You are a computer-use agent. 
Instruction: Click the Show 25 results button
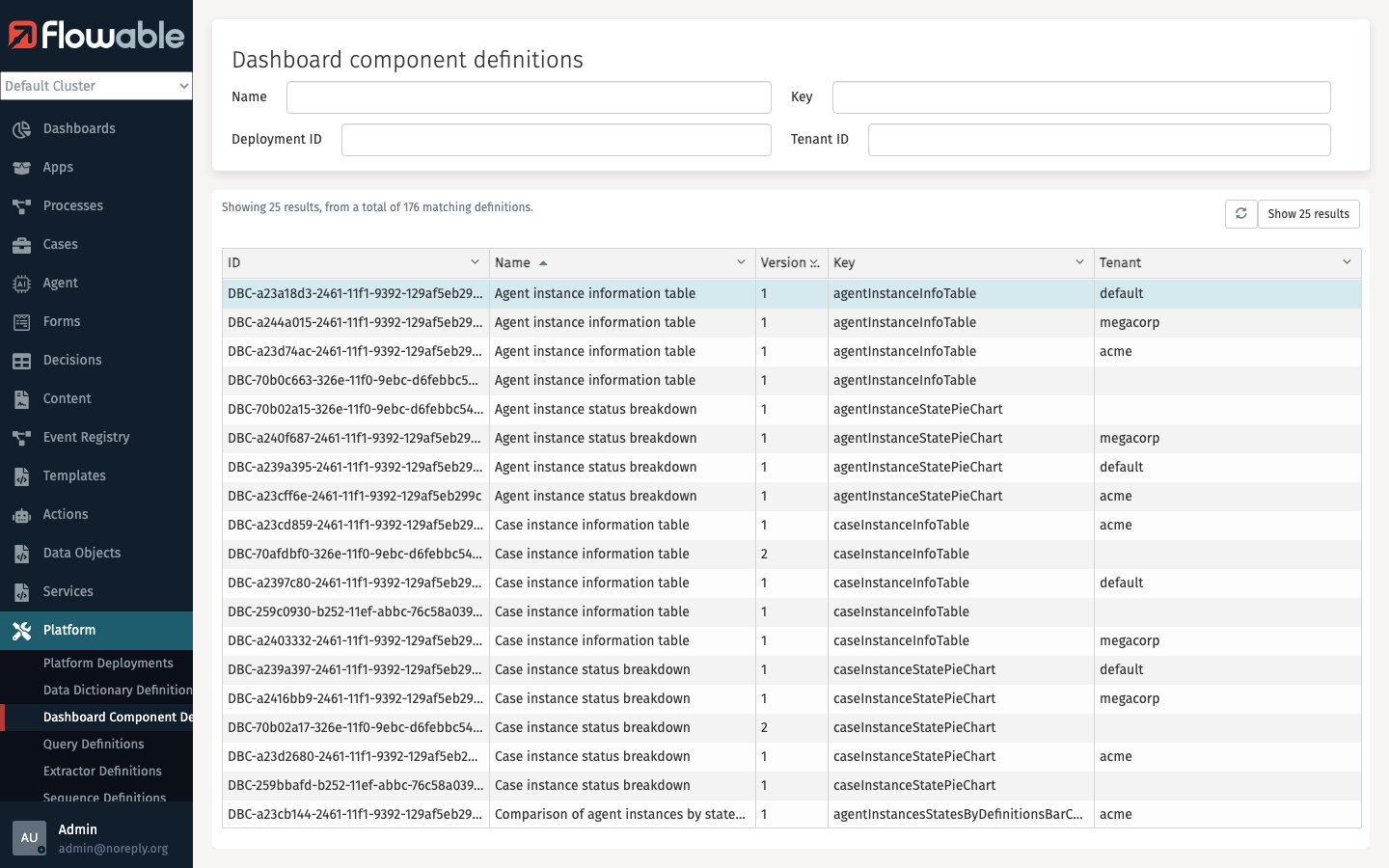click(x=1308, y=213)
